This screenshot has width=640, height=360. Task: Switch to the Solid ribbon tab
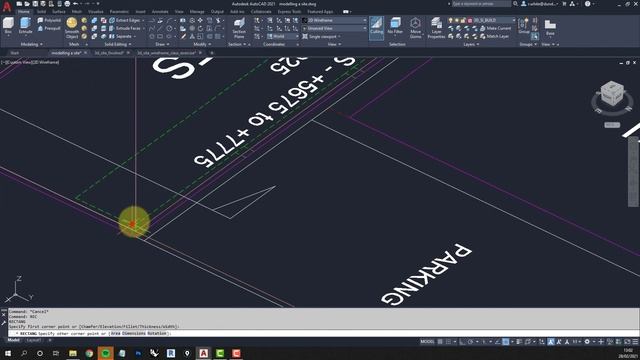(x=41, y=11)
